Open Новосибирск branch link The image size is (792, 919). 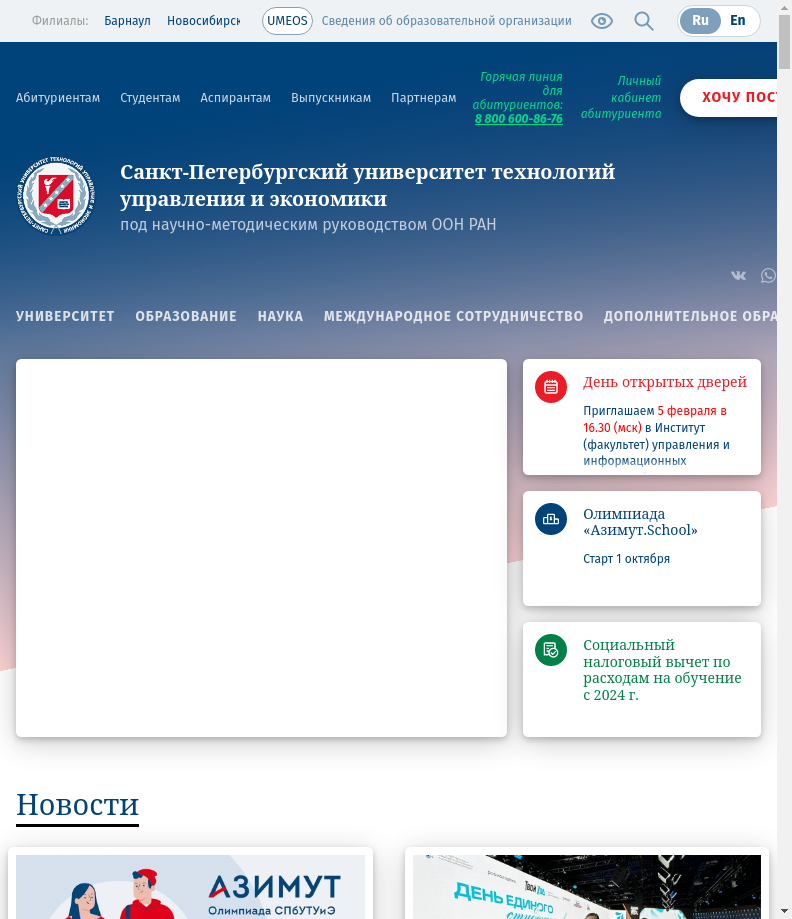tap(203, 21)
